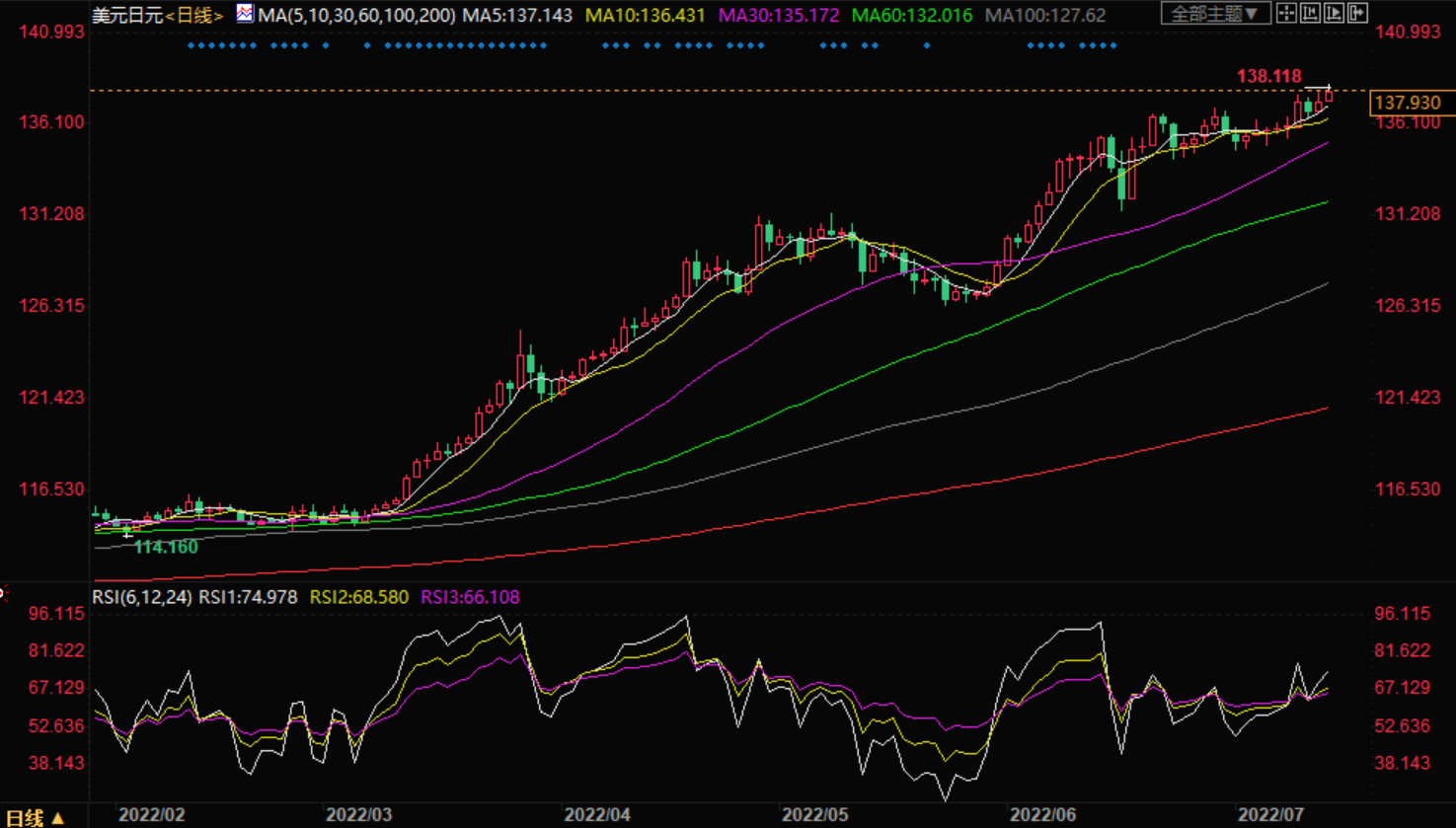Screen dimensions: 1456x828
Task: Click the right axis price 131.208
Action: [x=1408, y=214]
